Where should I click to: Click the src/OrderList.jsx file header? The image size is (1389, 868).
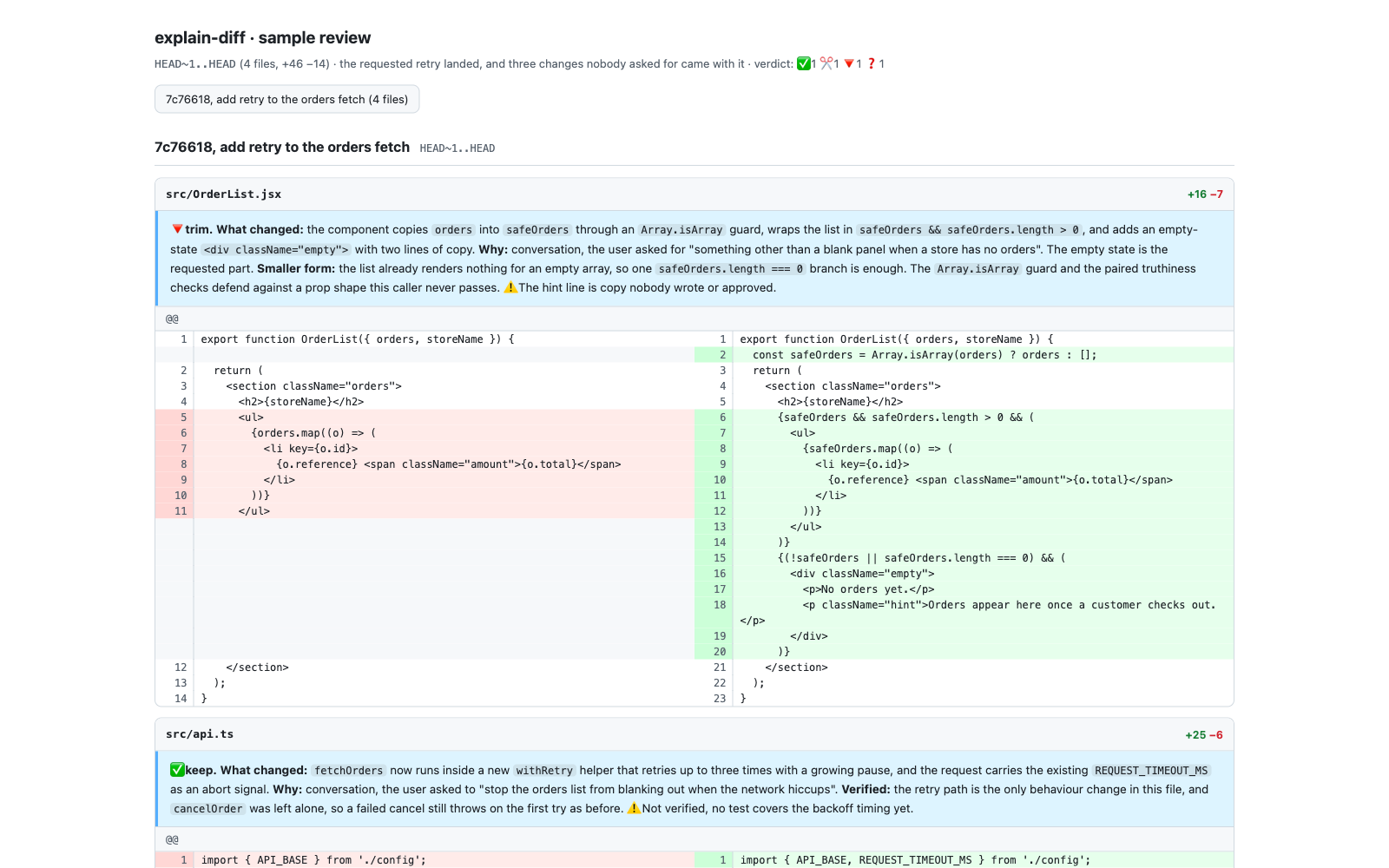[x=694, y=194]
